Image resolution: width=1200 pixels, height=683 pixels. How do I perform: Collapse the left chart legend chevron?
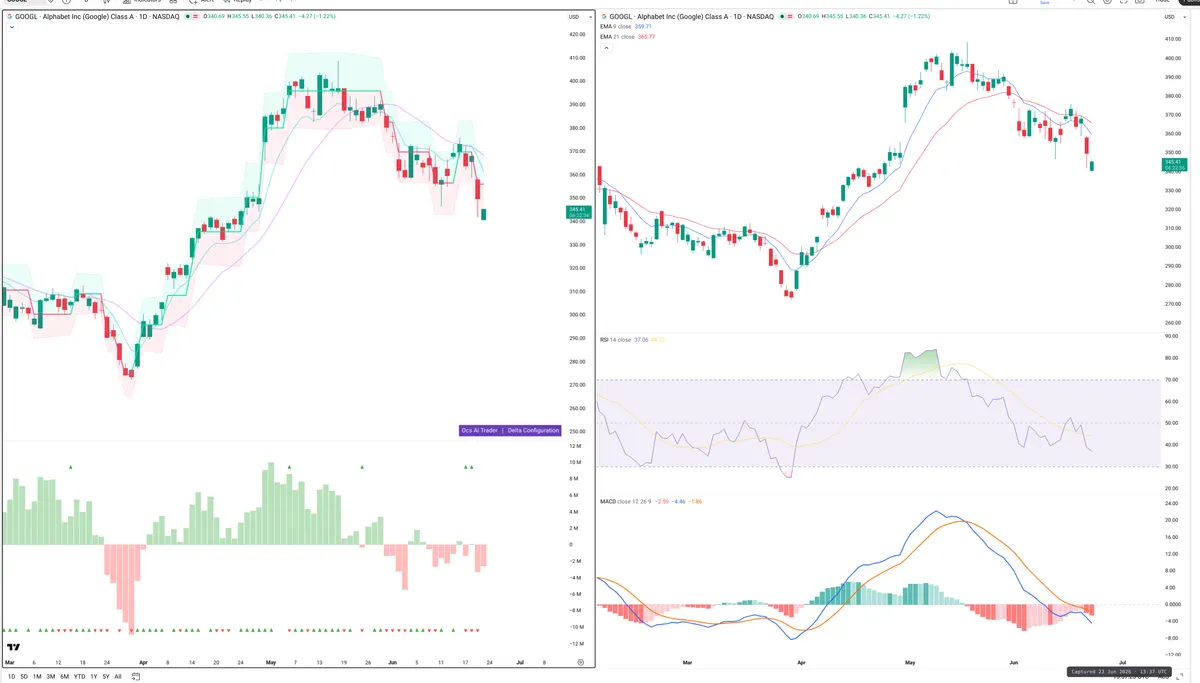click(11, 27)
